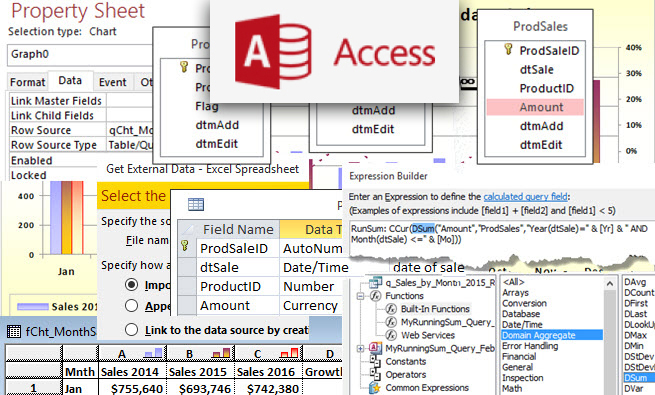Select row header 1 in the datasheet
This screenshot has width=655, height=395.
33,388
